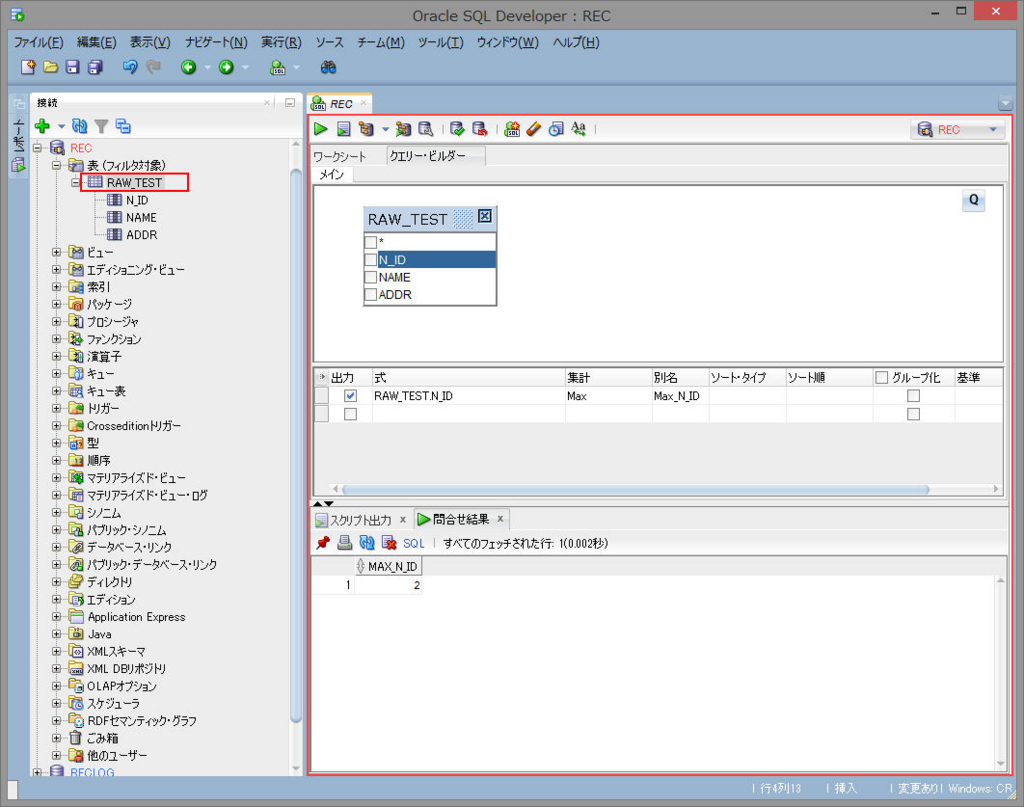Click the Rollback icon in worksheet toolbar

click(x=479, y=129)
